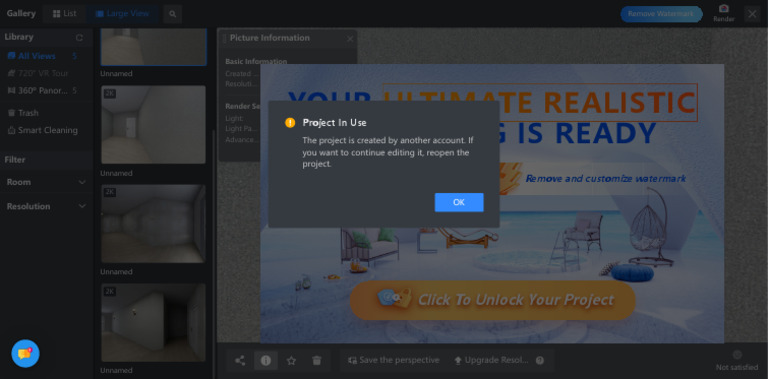Screen dimensions: 768x379
Task: Confirm the Project In Use dialog with OK
Action: [x=458, y=202]
